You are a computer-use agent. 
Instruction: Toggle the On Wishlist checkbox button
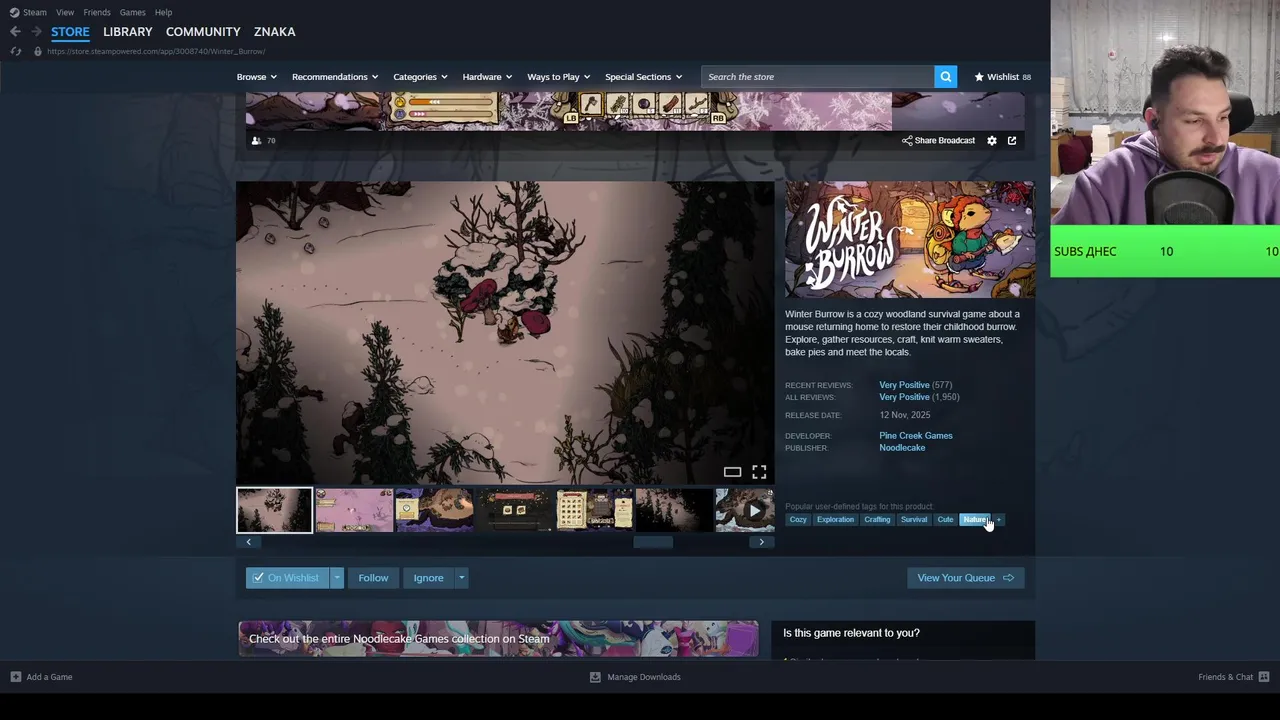coord(288,578)
